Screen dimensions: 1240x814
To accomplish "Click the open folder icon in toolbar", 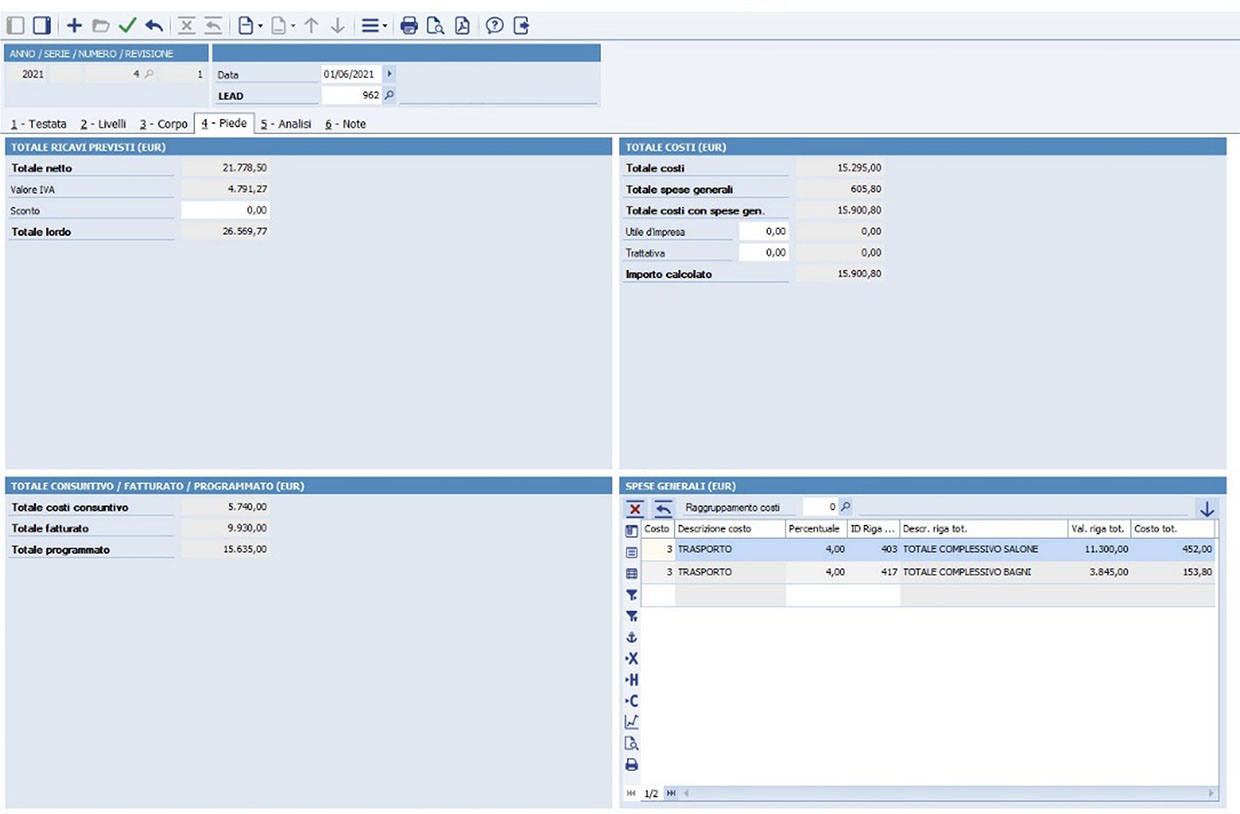I will pyautogui.click(x=100, y=26).
